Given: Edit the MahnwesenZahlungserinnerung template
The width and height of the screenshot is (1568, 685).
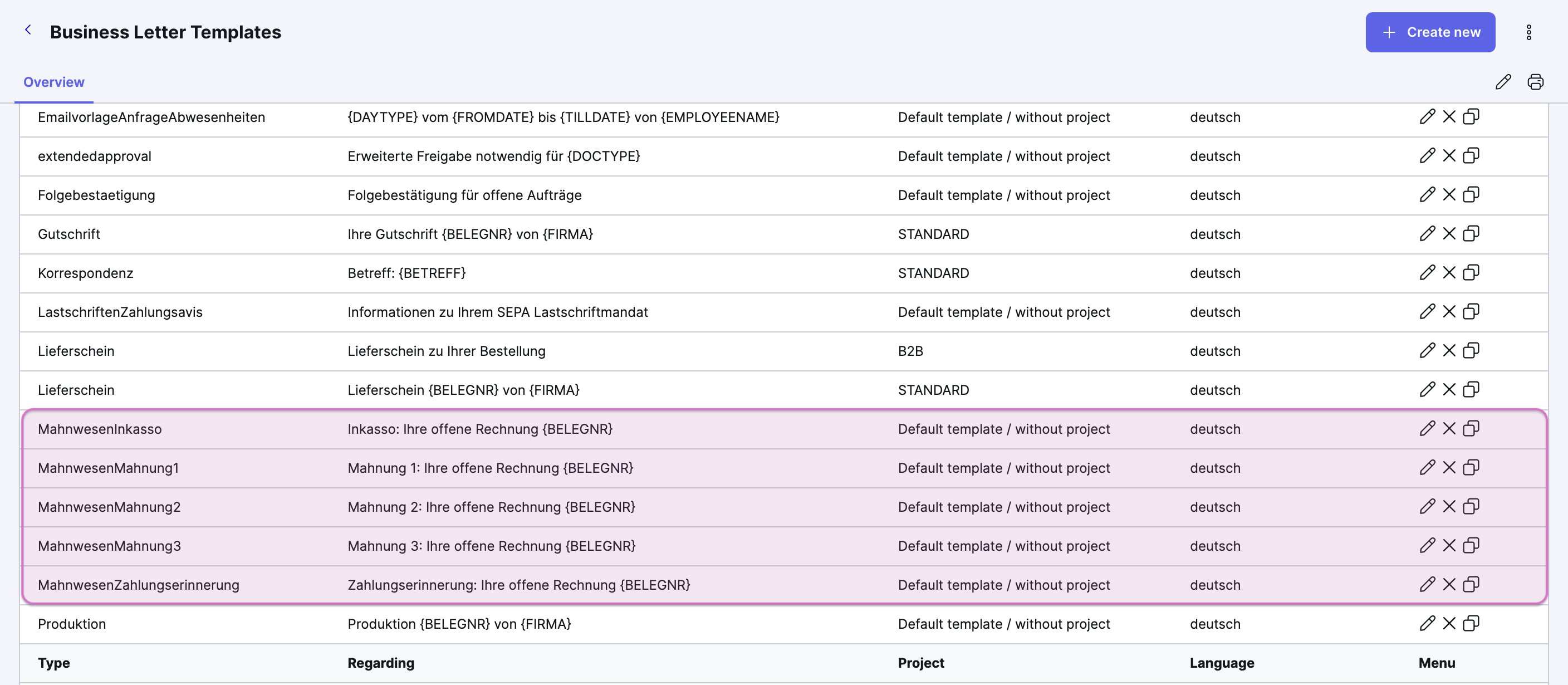Looking at the screenshot, I should (x=1427, y=585).
